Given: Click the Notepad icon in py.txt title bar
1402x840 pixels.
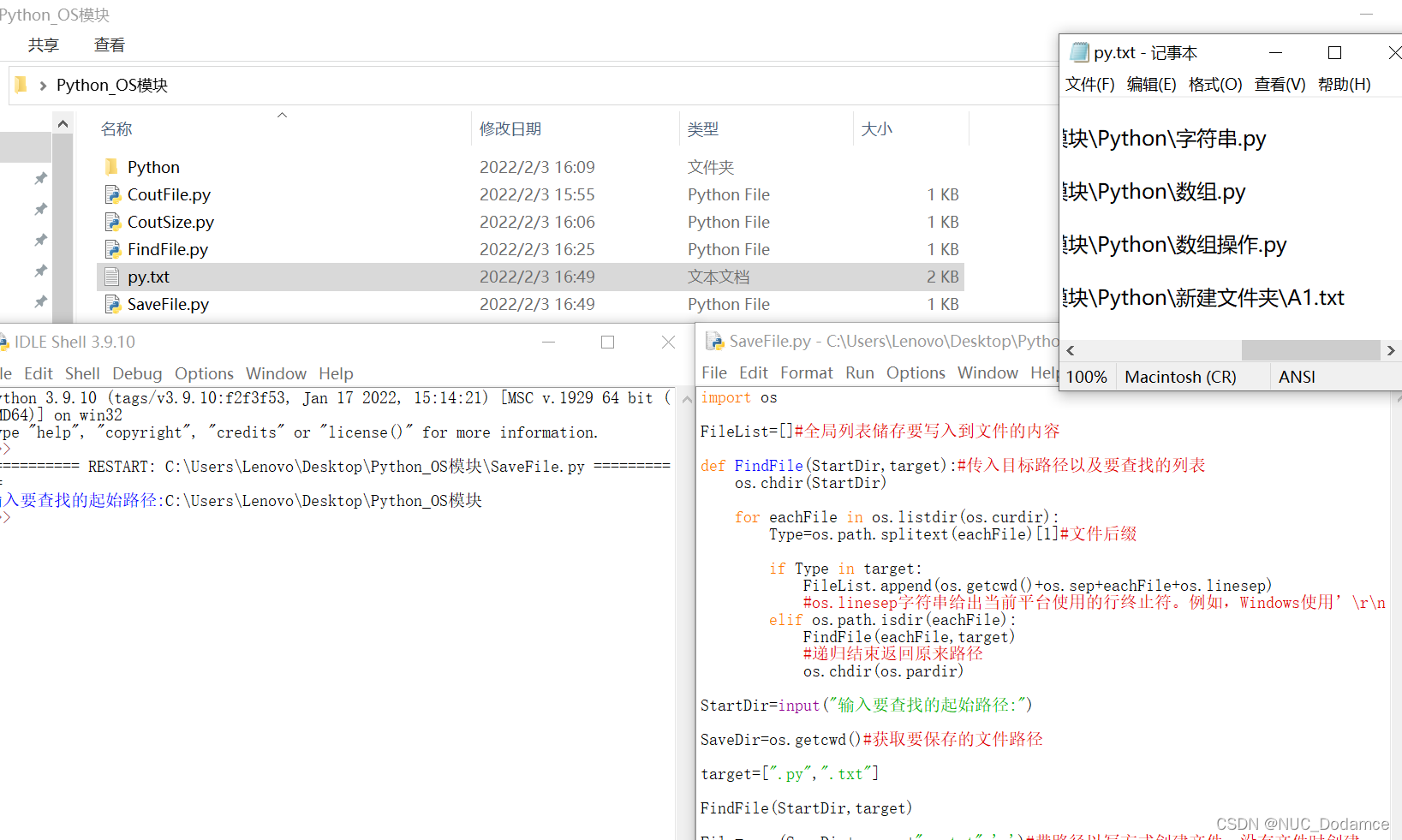Looking at the screenshot, I should point(1079,52).
